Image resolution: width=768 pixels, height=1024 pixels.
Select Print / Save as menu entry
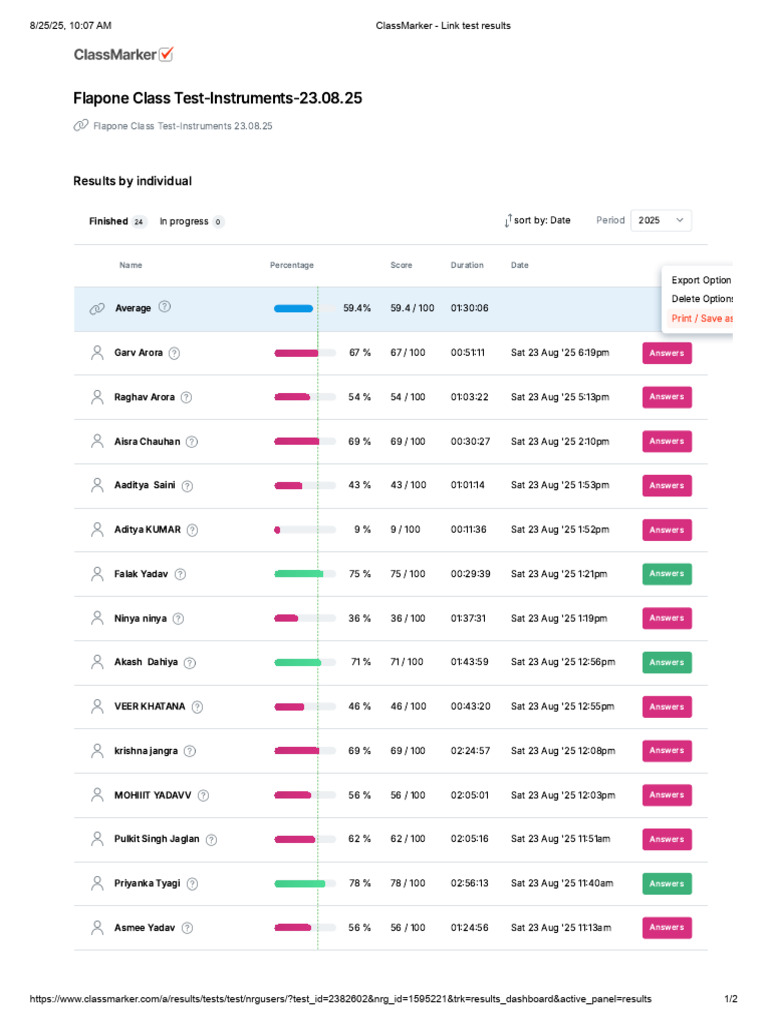click(702, 318)
